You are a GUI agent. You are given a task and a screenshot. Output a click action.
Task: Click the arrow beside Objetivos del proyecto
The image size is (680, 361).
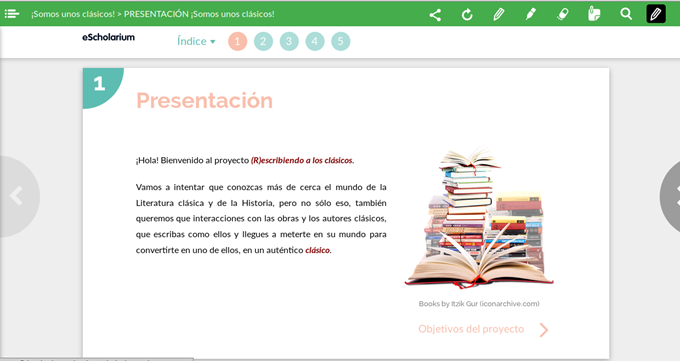point(544,330)
